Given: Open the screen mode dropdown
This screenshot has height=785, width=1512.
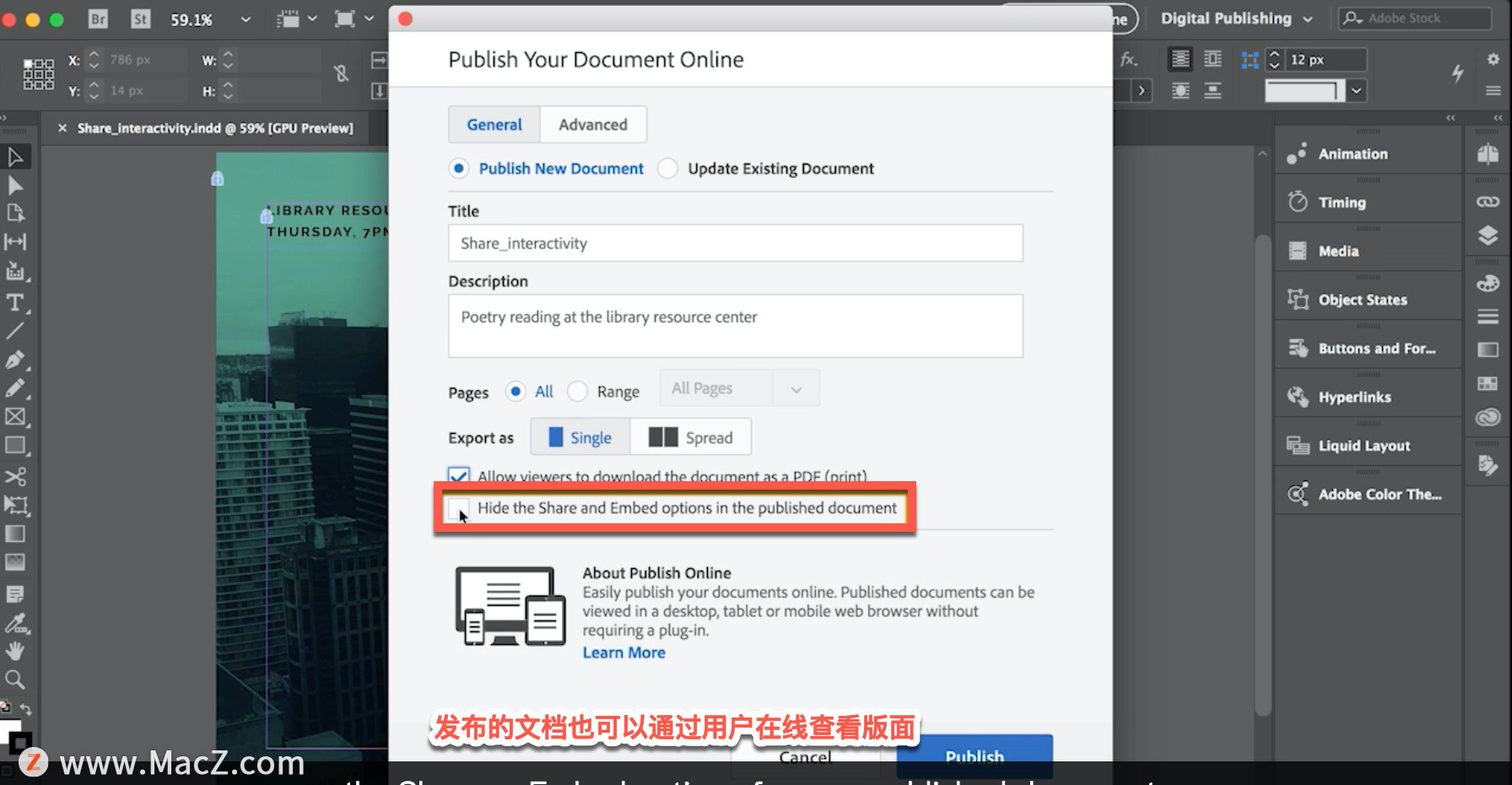Looking at the screenshot, I should (x=354, y=19).
